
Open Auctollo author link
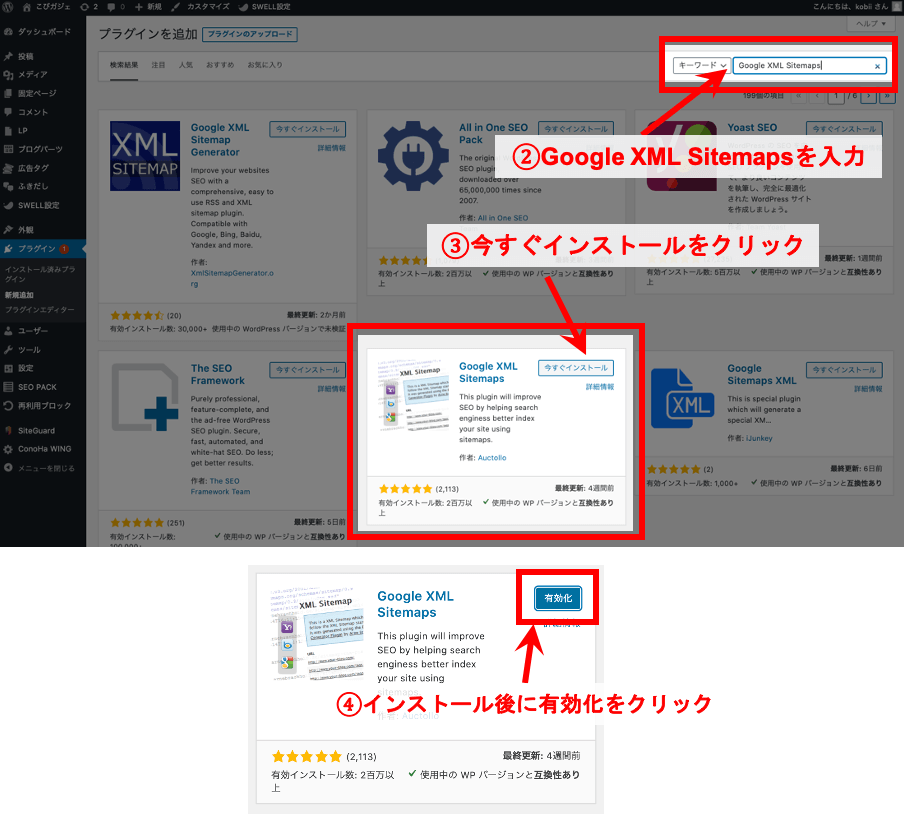tap(492, 458)
